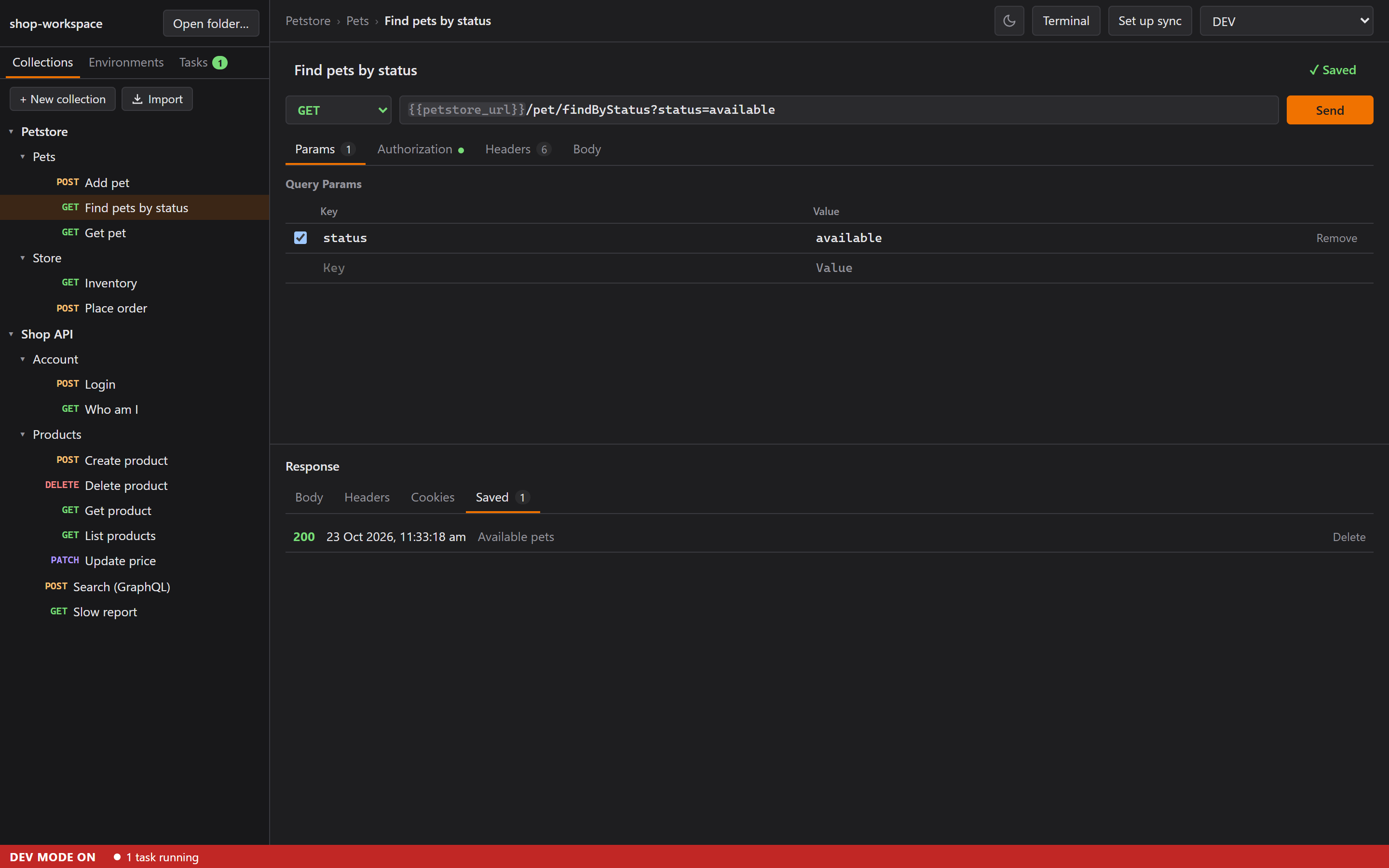Open the Terminal
The width and height of the screenshot is (1389, 868).
[1066, 21]
